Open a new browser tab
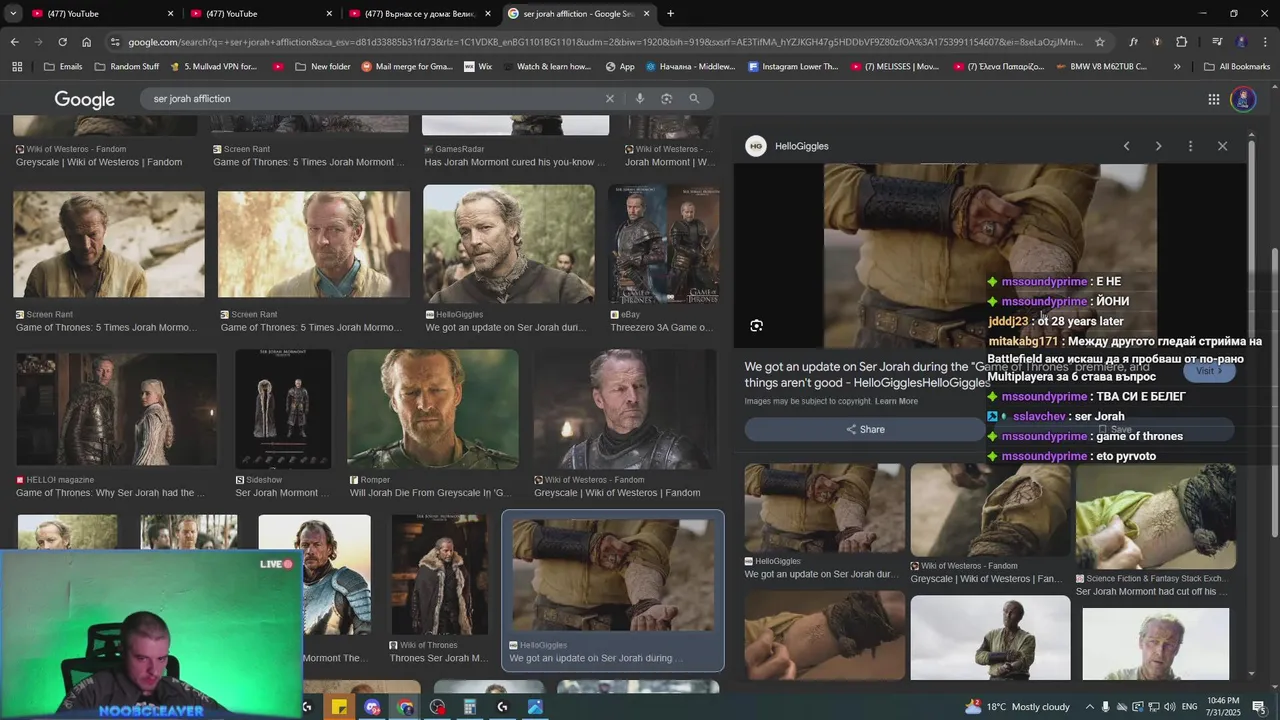This screenshot has height=720, width=1280. pyautogui.click(x=670, y=14)
